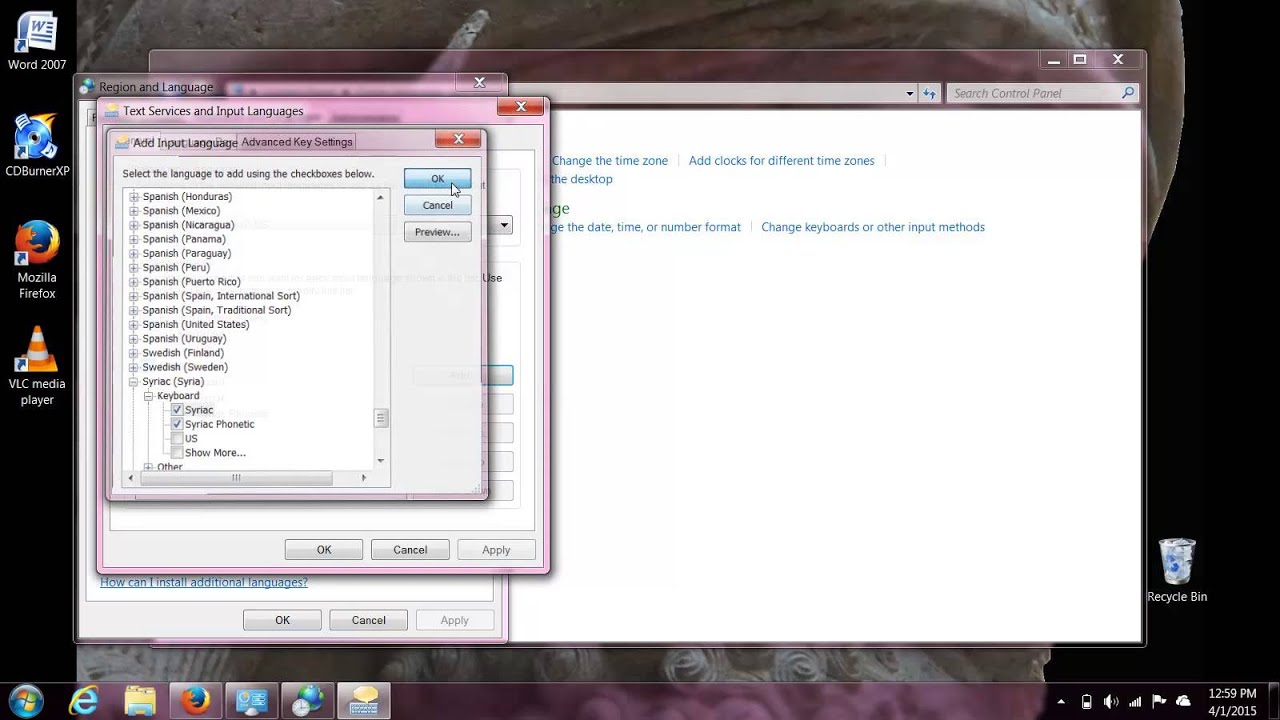Expand Spanish (Honduras) tree node
Image resolution: width=1280 pixels, height=720 pixels.
click(134, 197)
